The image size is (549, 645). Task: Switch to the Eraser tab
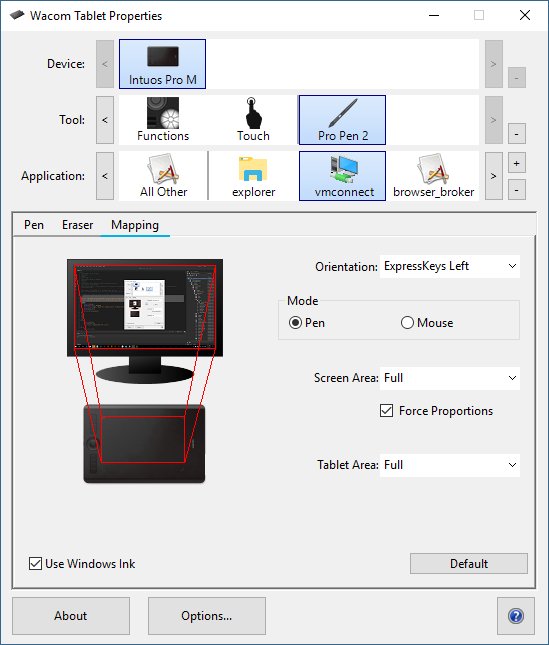[77, 225]
